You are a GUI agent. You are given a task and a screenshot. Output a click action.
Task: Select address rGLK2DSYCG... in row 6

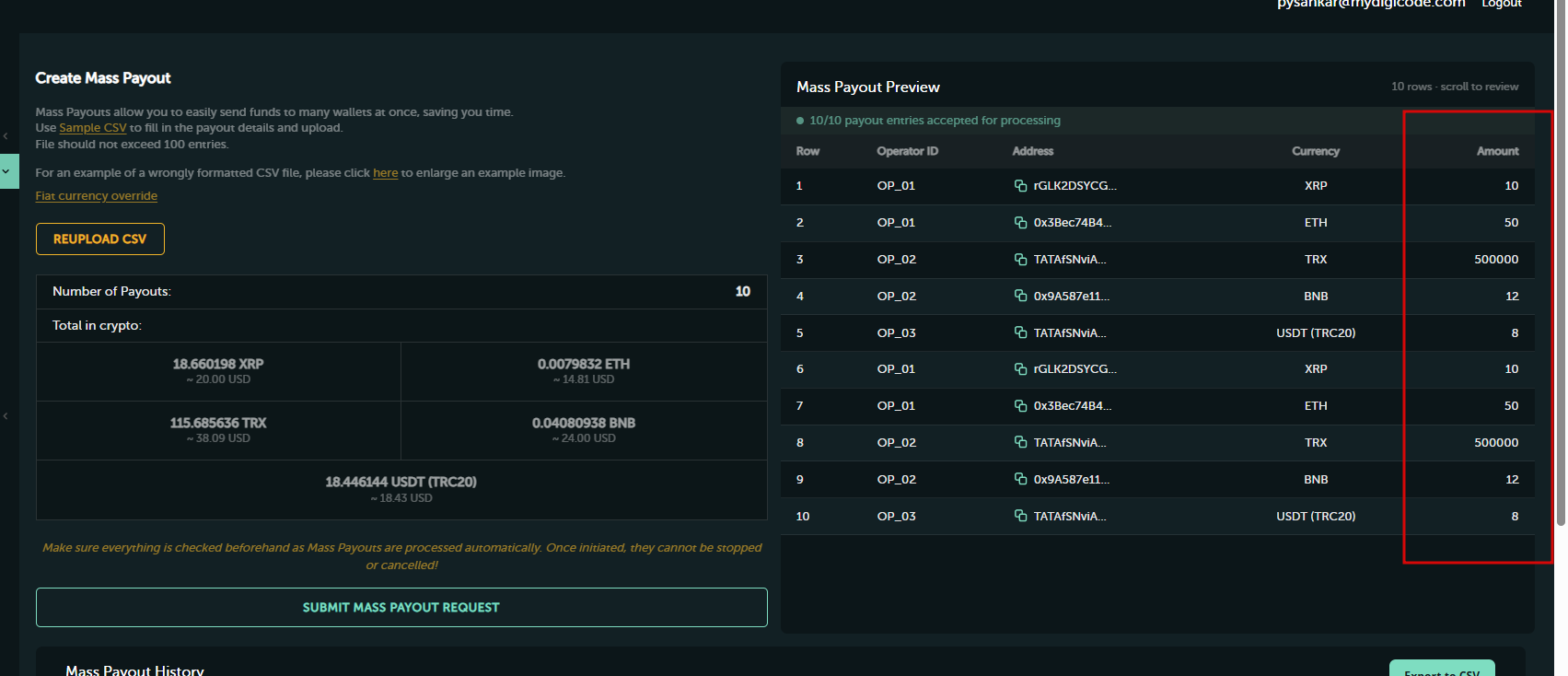(1074, 369)
